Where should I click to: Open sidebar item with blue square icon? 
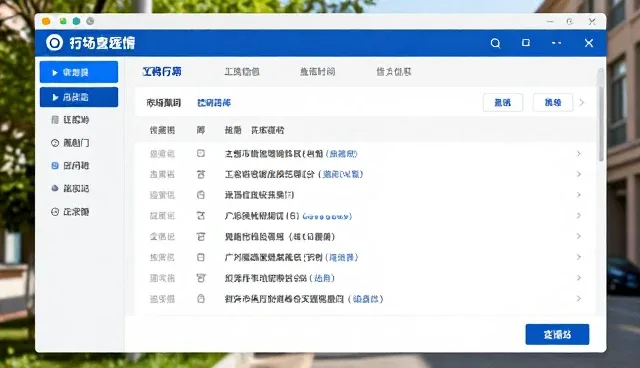tap(70, 166)
